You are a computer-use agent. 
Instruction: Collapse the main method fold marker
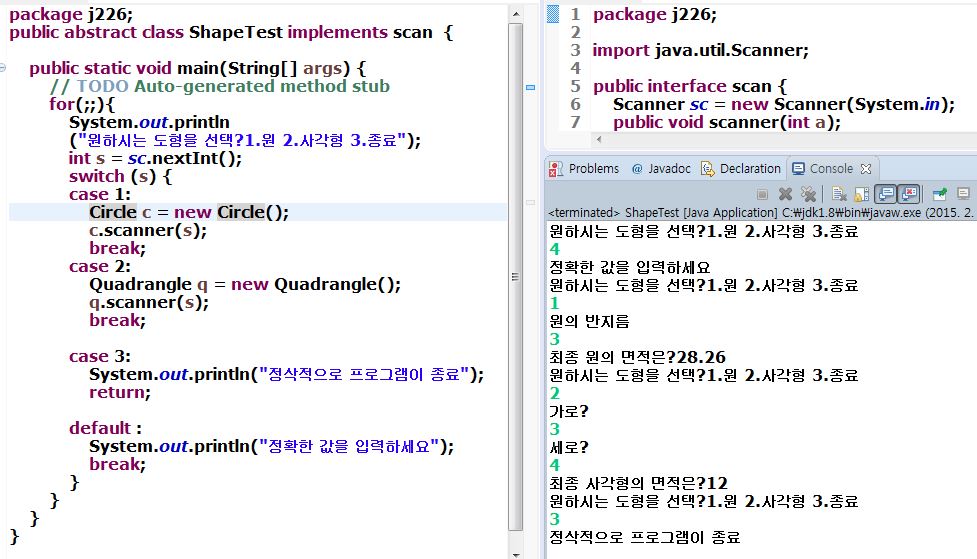coord(2,67)
